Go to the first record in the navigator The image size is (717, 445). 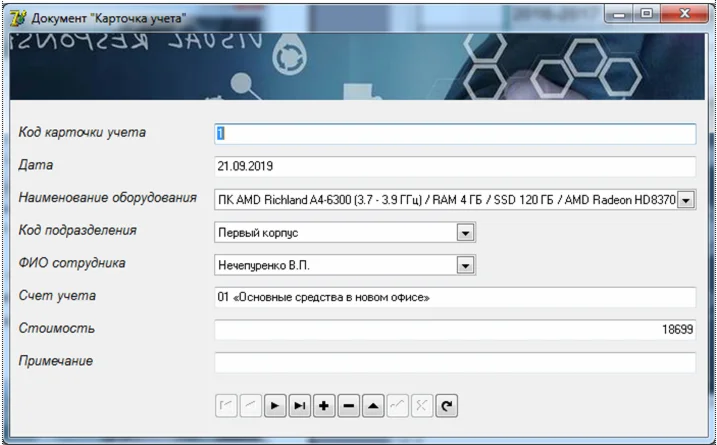click(x=226, y=406)
